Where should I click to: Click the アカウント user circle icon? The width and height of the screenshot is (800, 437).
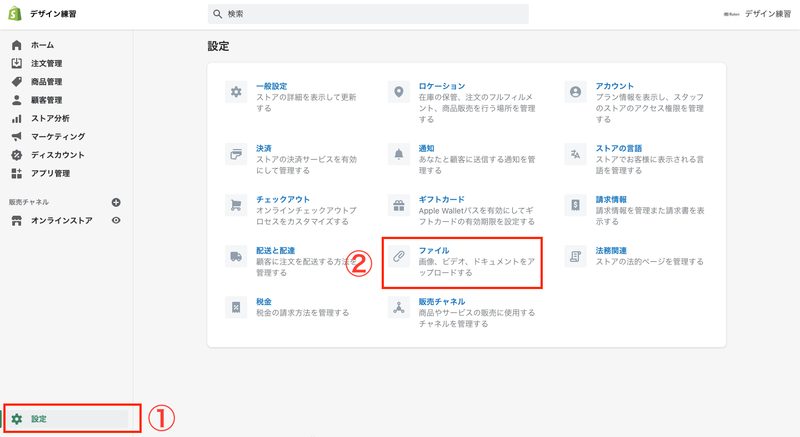[x=576, y=92]
